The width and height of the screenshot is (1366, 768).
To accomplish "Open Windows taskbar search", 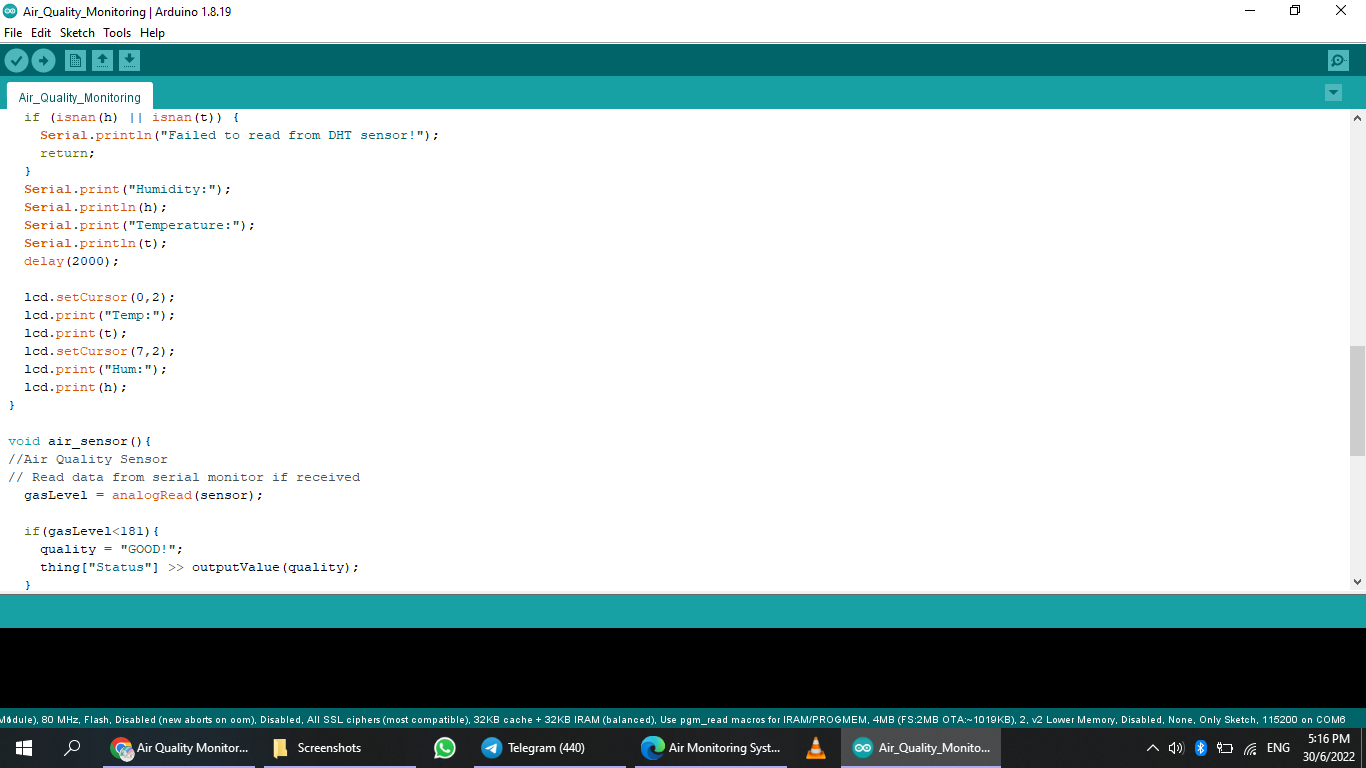I will (72, 748).
